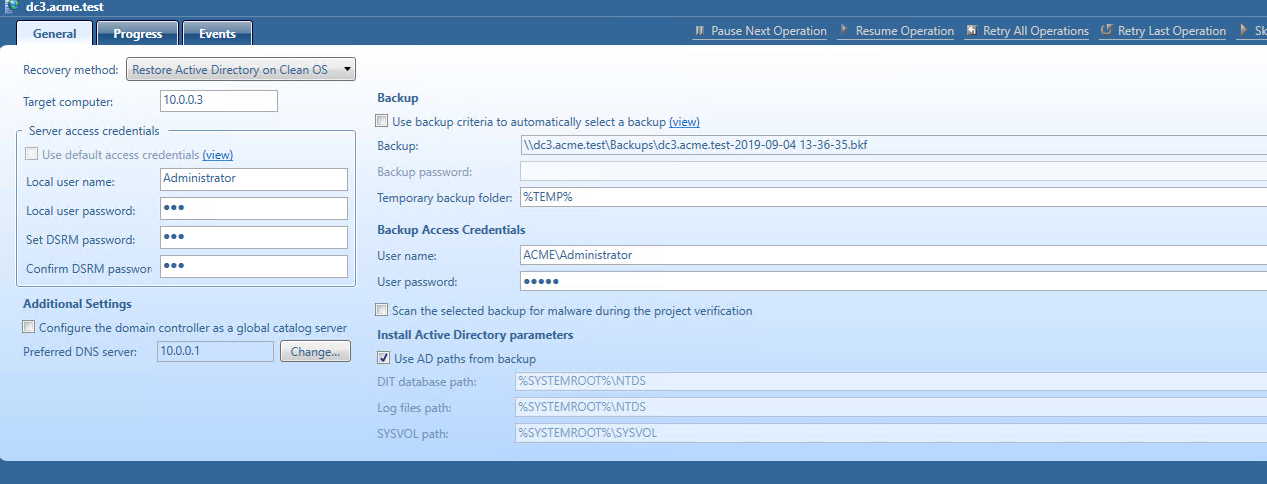
Task: Toggle global catalog server configuration checkbox
Action: 29,328
